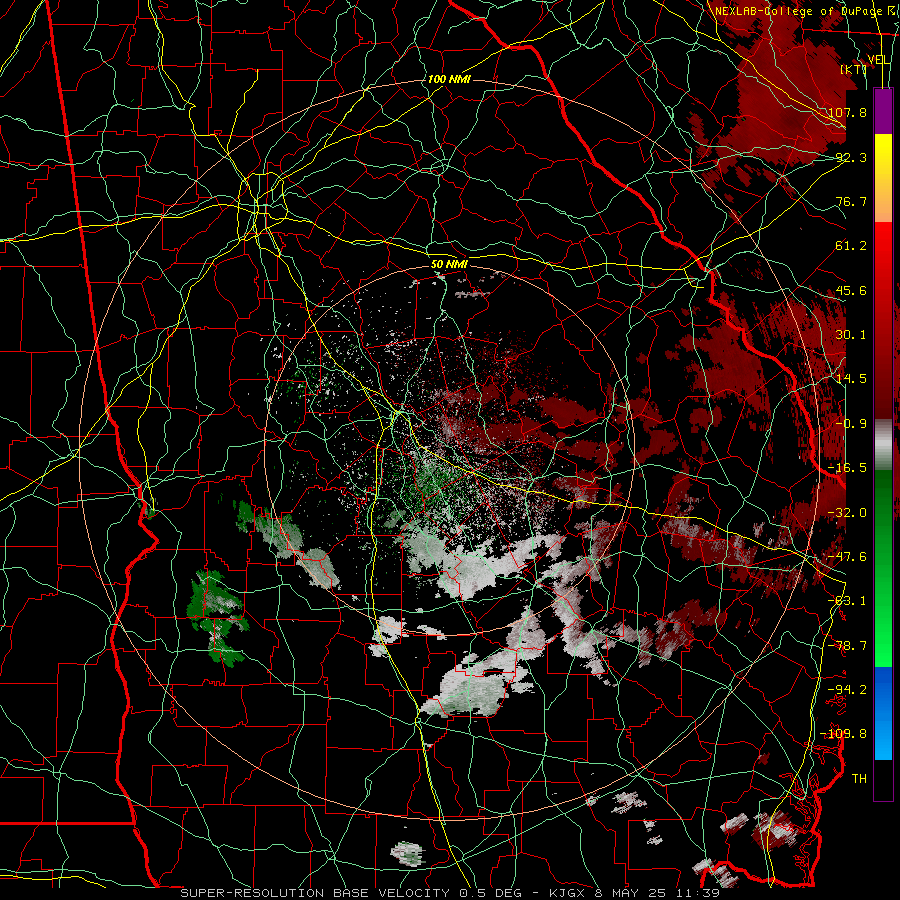Viewport: 900px width, 900px height.
Task: Click the gray-white near-zero color bar segment
Action: [x=883, y=443]
